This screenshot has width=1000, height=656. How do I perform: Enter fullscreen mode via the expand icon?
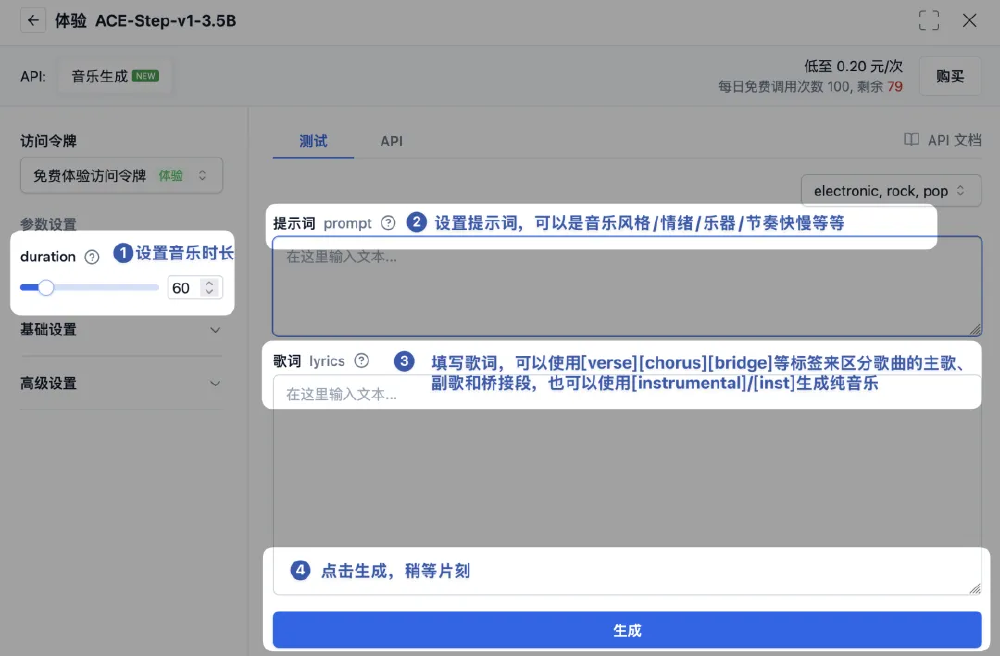click(929, 19)
